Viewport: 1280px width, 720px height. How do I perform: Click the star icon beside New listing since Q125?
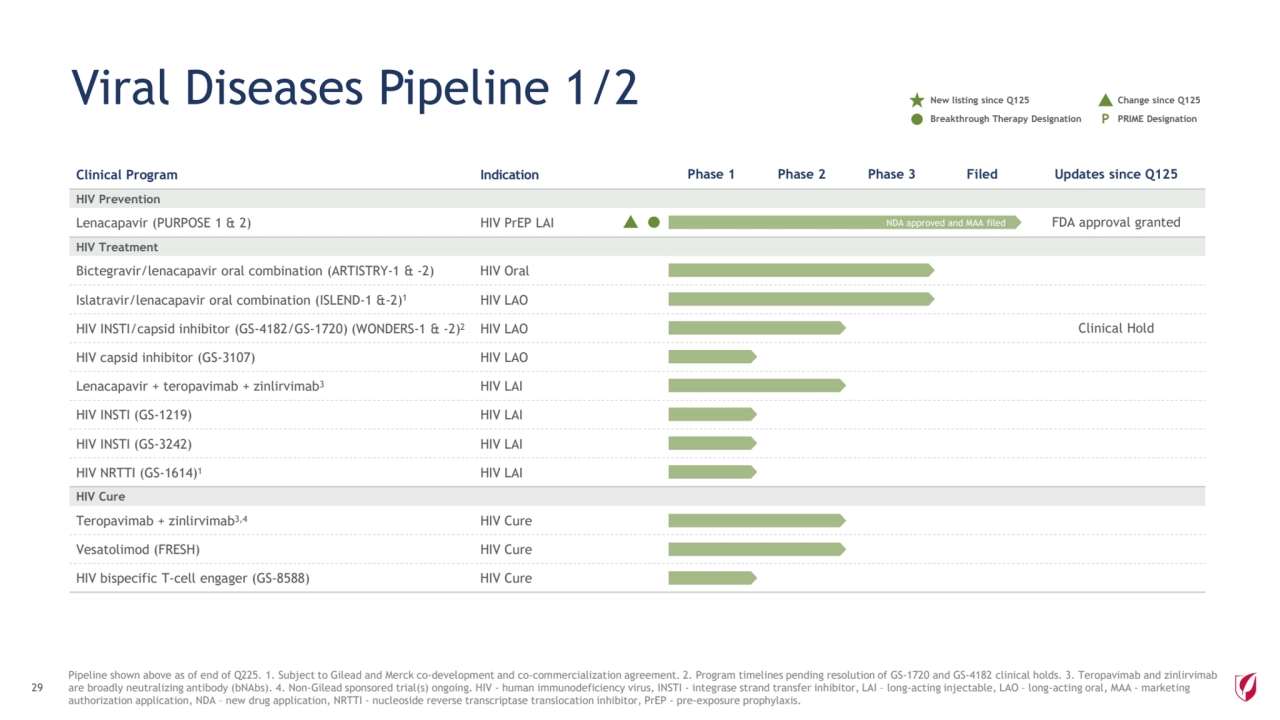917,100
